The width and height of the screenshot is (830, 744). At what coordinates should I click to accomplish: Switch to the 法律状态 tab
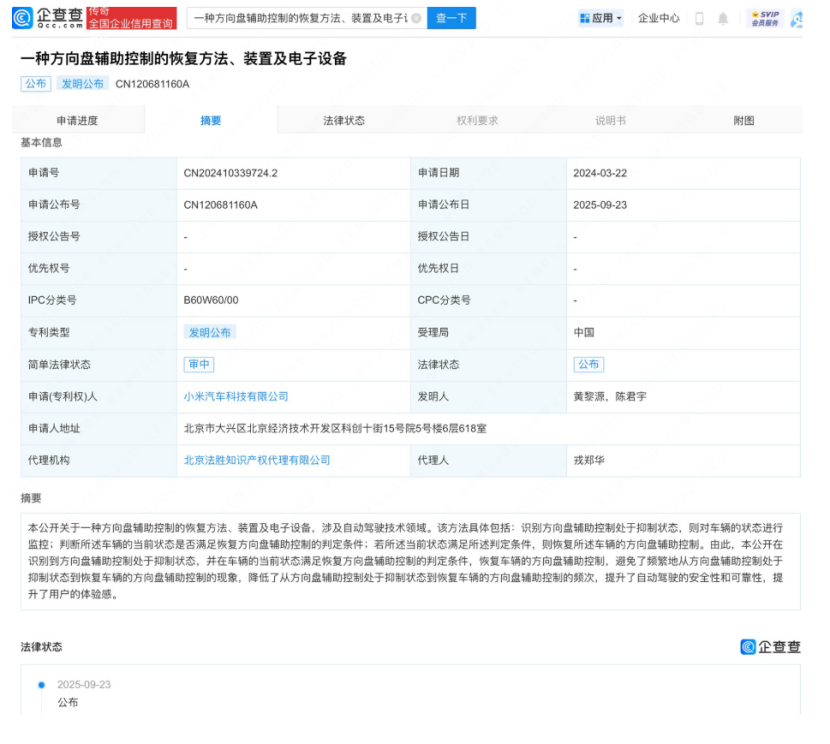pyautogui.click(x=344, y=121)
